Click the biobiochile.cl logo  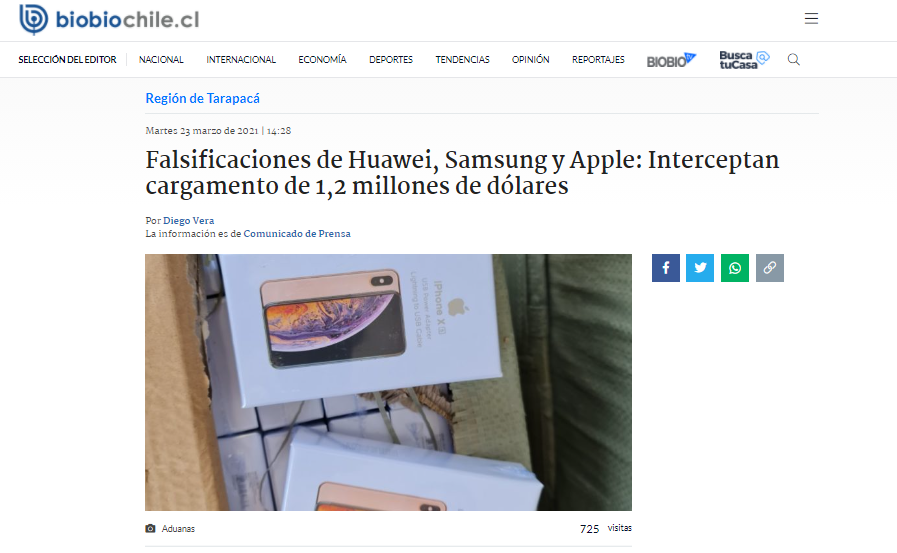click(x=109, y=19)
